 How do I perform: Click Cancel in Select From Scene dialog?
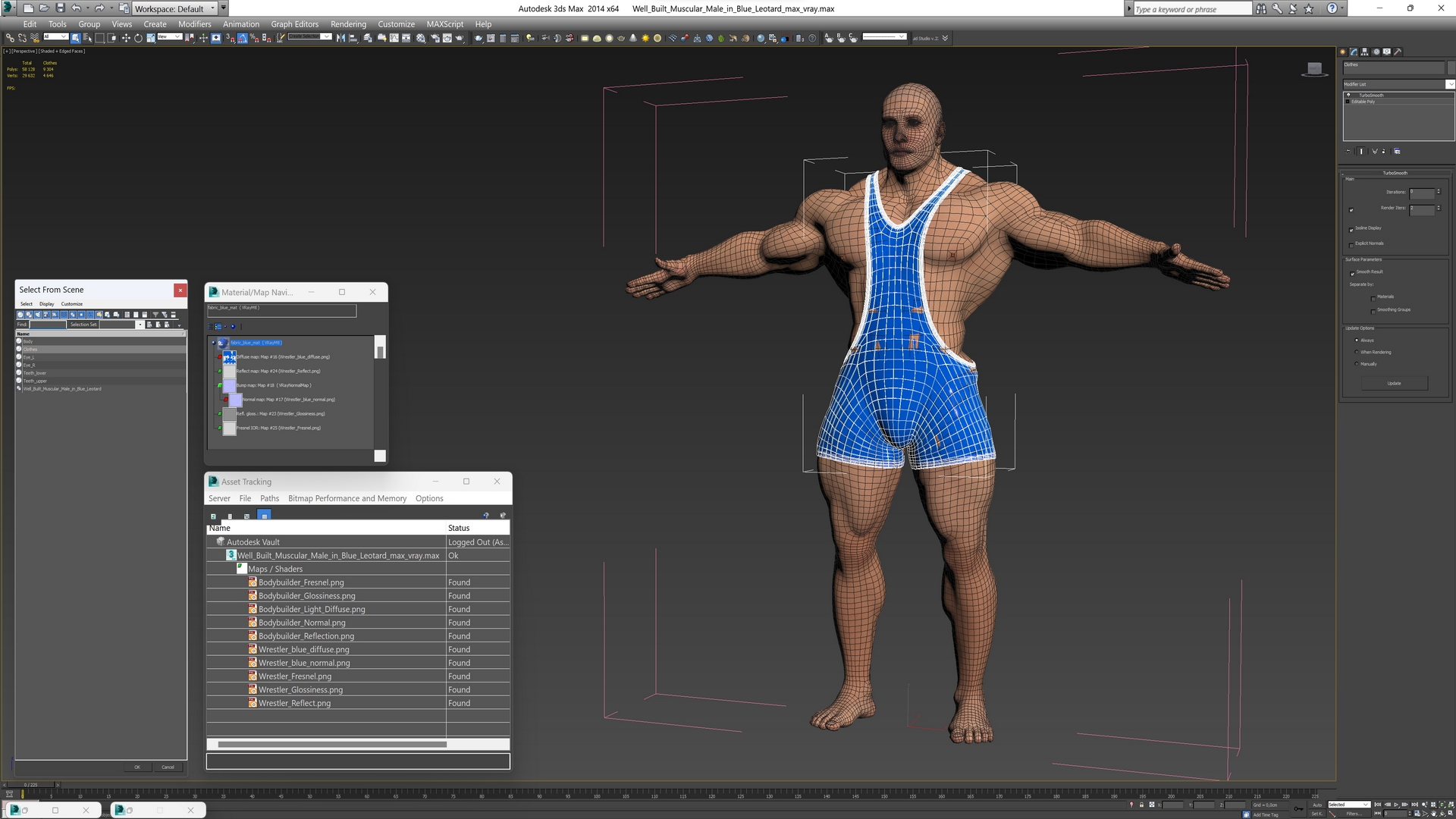pyautogui.click(x=168, y=767)
